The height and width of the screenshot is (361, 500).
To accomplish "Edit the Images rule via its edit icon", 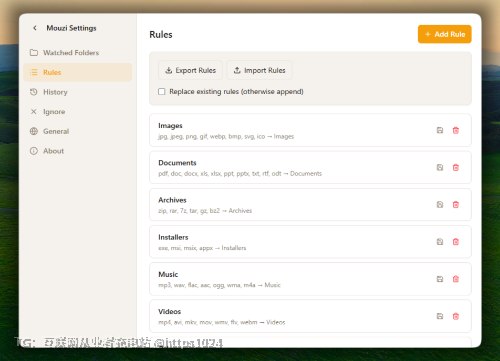I will [x=440, y=130].
